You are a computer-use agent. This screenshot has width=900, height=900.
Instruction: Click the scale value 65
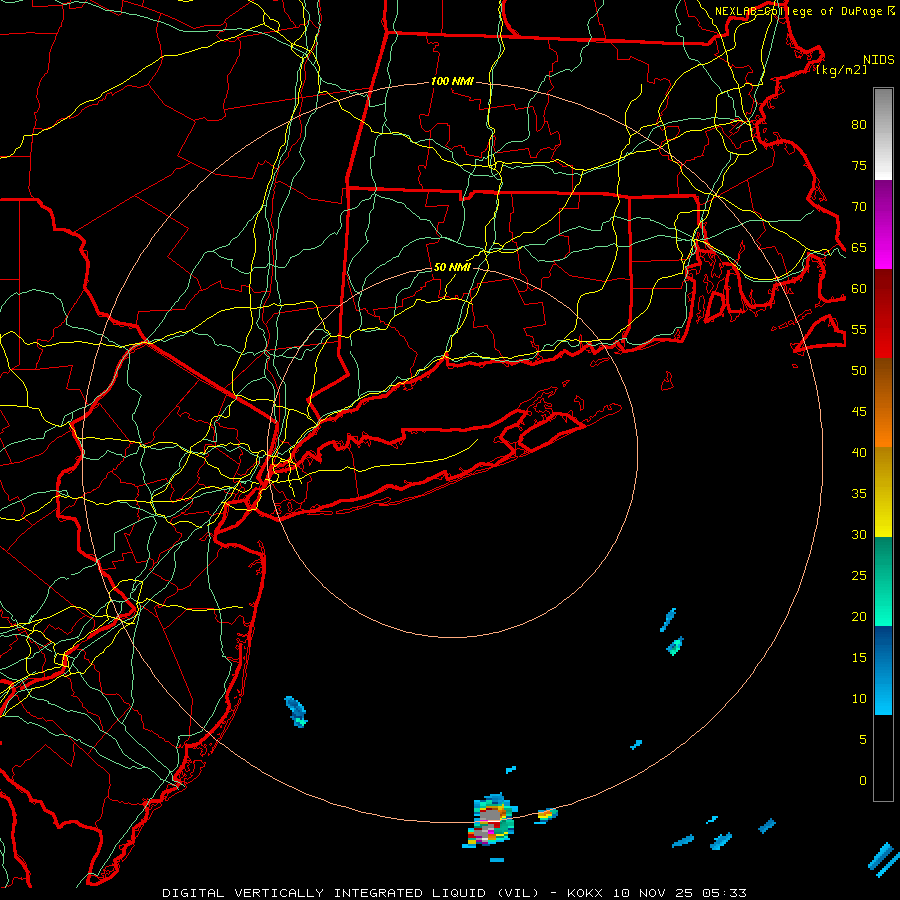point(859,248)
